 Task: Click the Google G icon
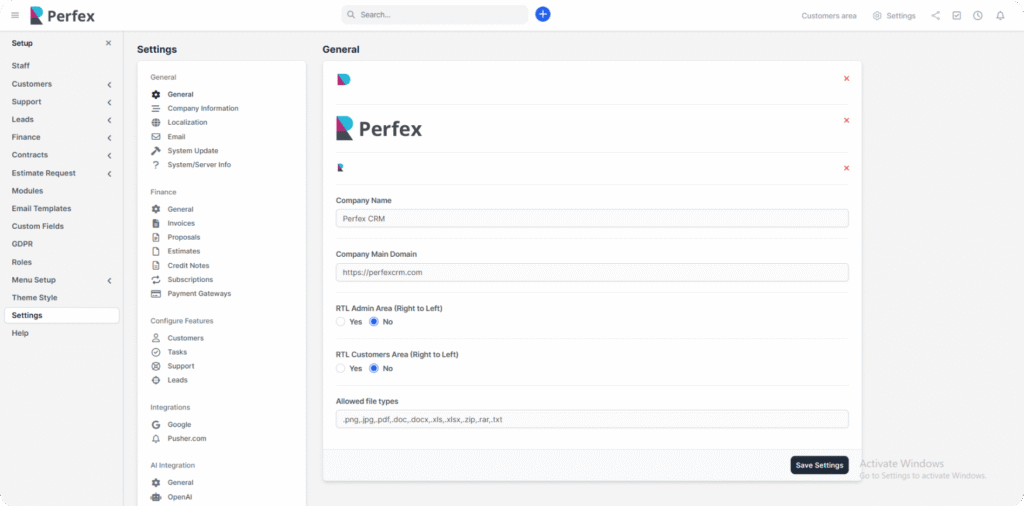(x=155, y=424)
